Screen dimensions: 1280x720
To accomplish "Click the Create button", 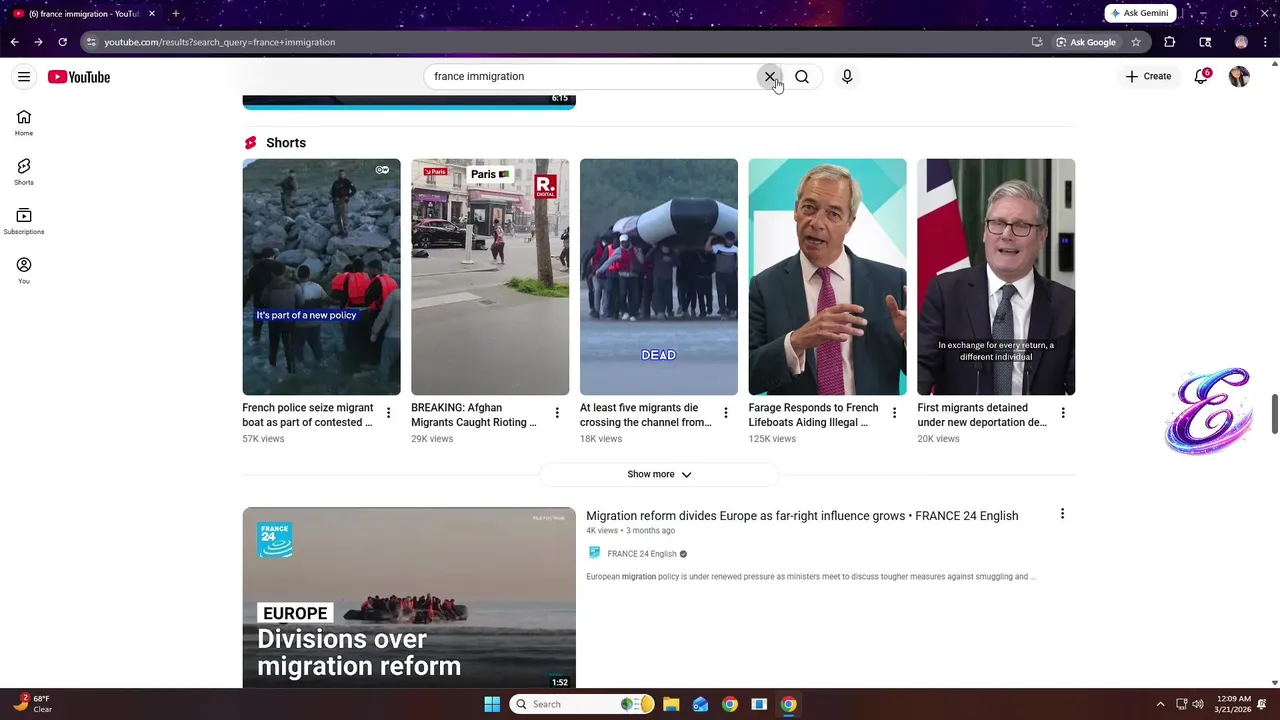I will pos(1148,77).
